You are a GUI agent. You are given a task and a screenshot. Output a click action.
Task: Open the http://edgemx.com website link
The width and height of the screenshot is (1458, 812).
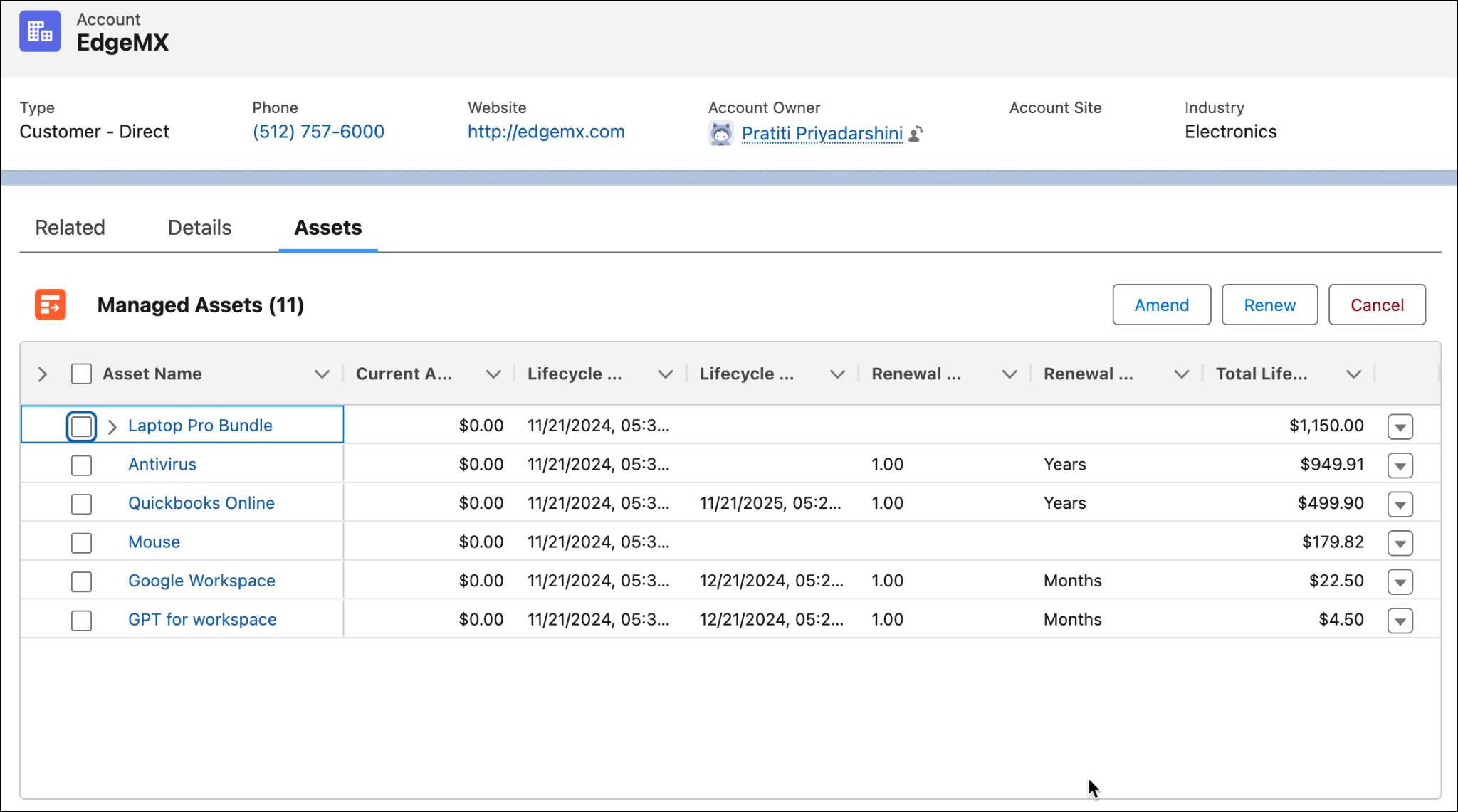[546, 132]
